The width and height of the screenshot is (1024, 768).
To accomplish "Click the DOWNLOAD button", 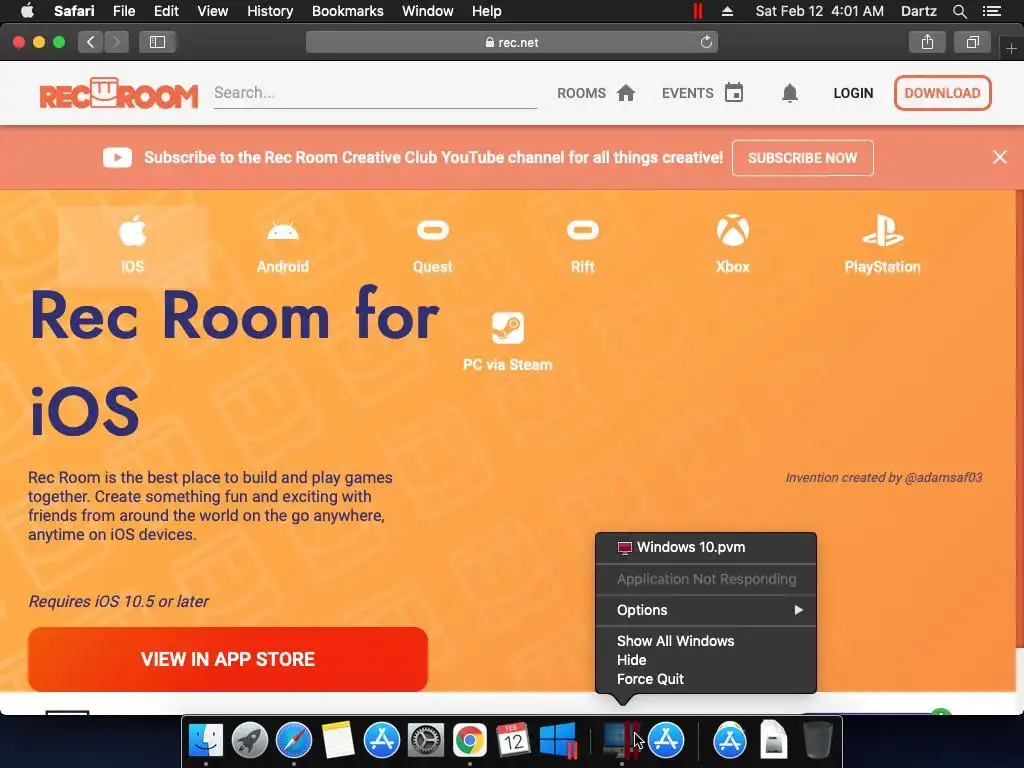I will tap(942, 93).
